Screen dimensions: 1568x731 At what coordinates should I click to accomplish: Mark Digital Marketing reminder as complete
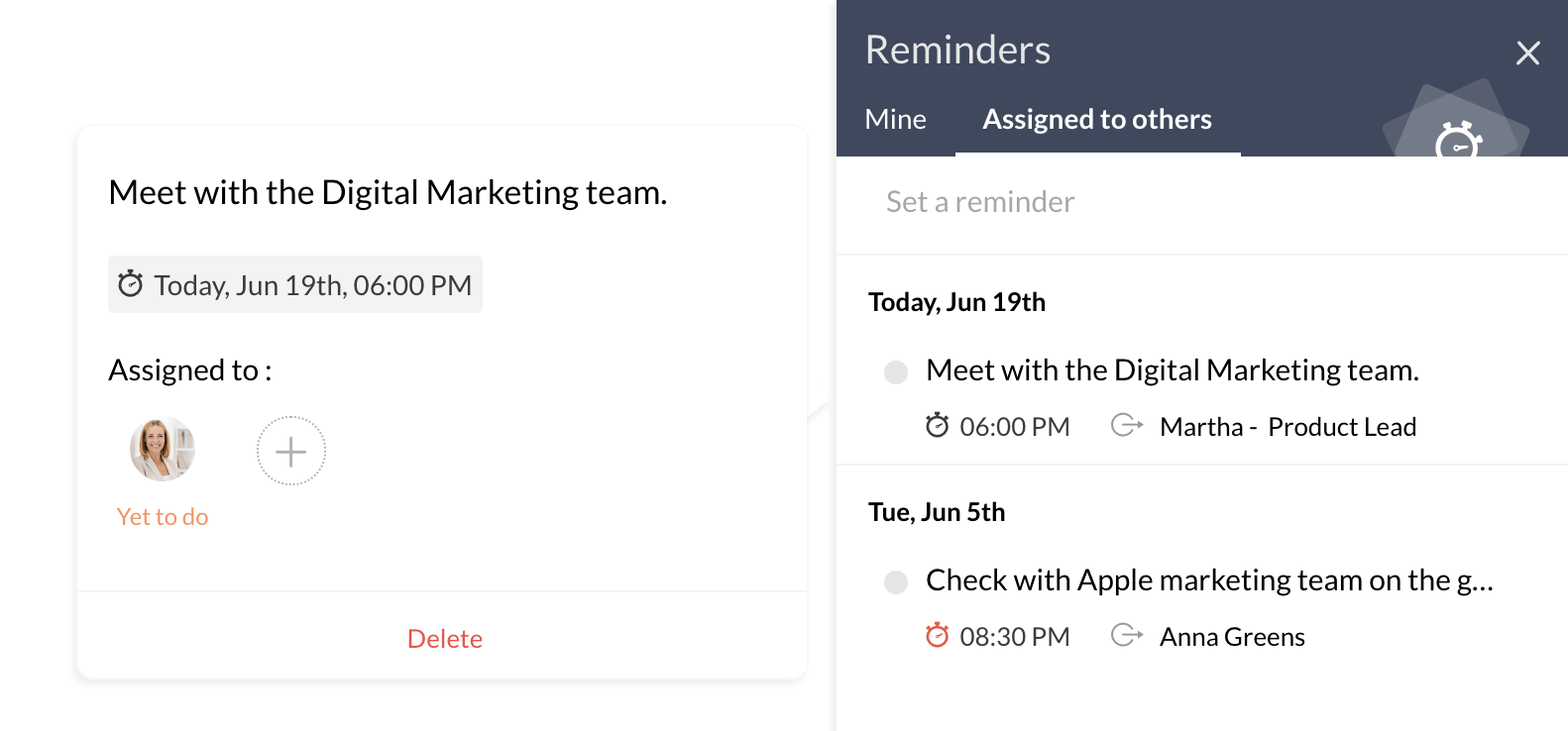(x=896, y=372)
